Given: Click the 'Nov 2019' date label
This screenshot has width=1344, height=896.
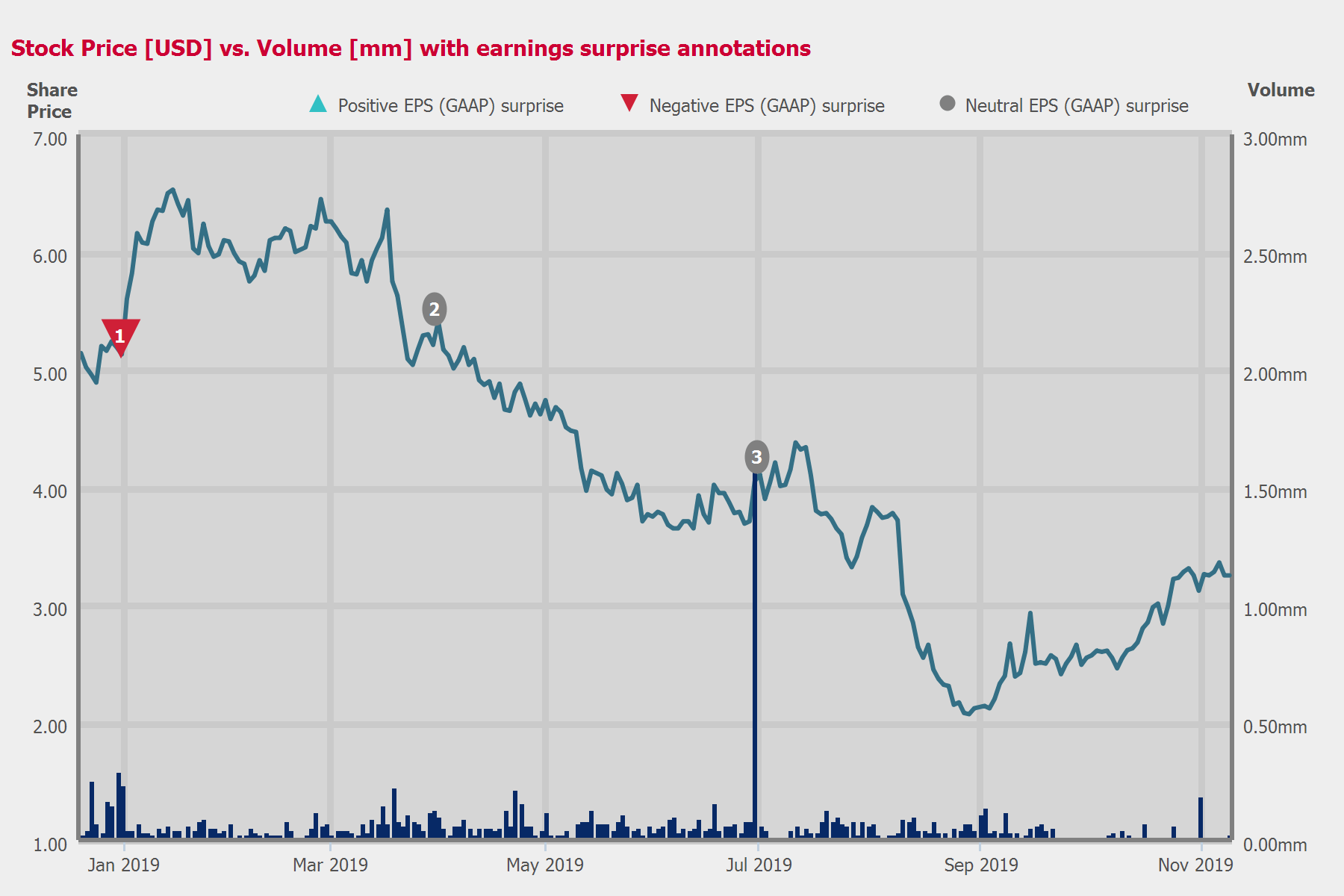Looking at the screenshot, I should point(1195,865).
